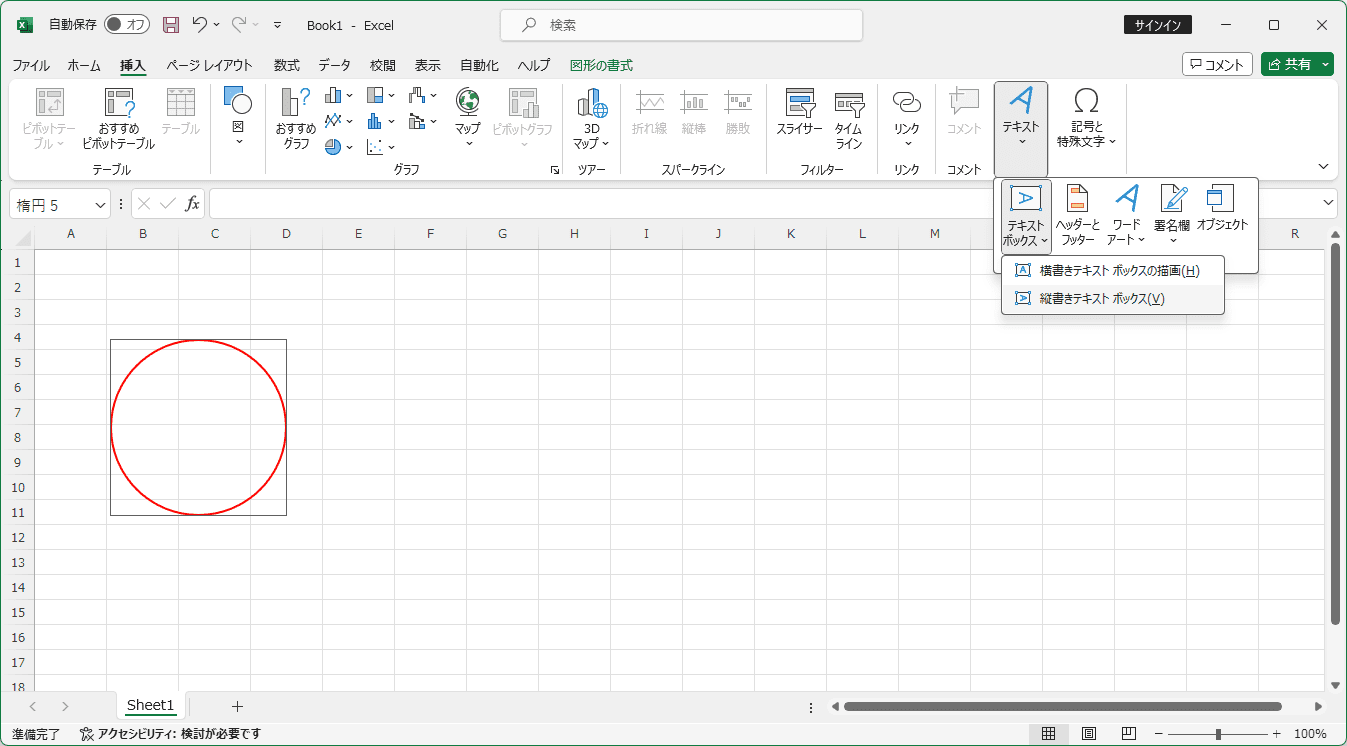Switch to page layout view
The width and height of the screenshot is (1347, 746).
(x=1089, y=734)
